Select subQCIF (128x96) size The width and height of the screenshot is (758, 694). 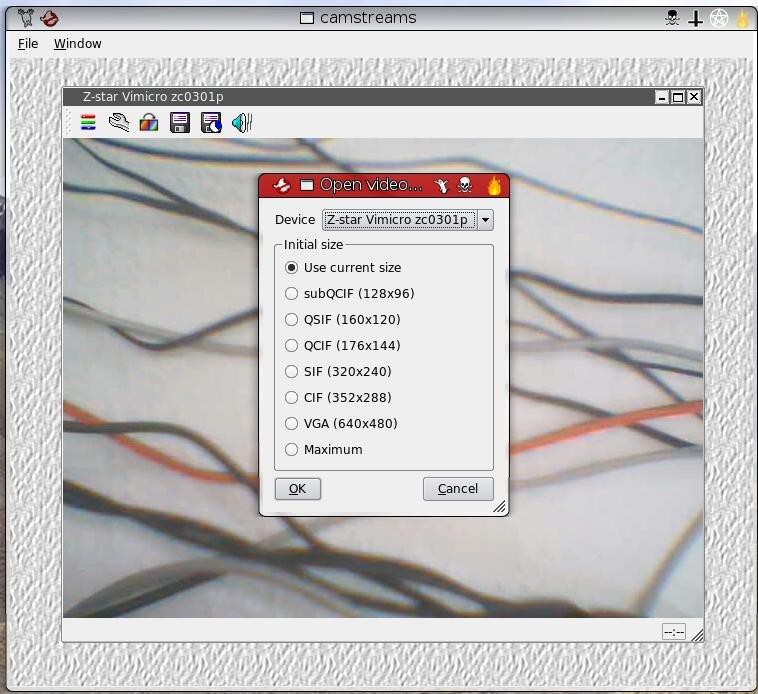click(x=350, y=293)
